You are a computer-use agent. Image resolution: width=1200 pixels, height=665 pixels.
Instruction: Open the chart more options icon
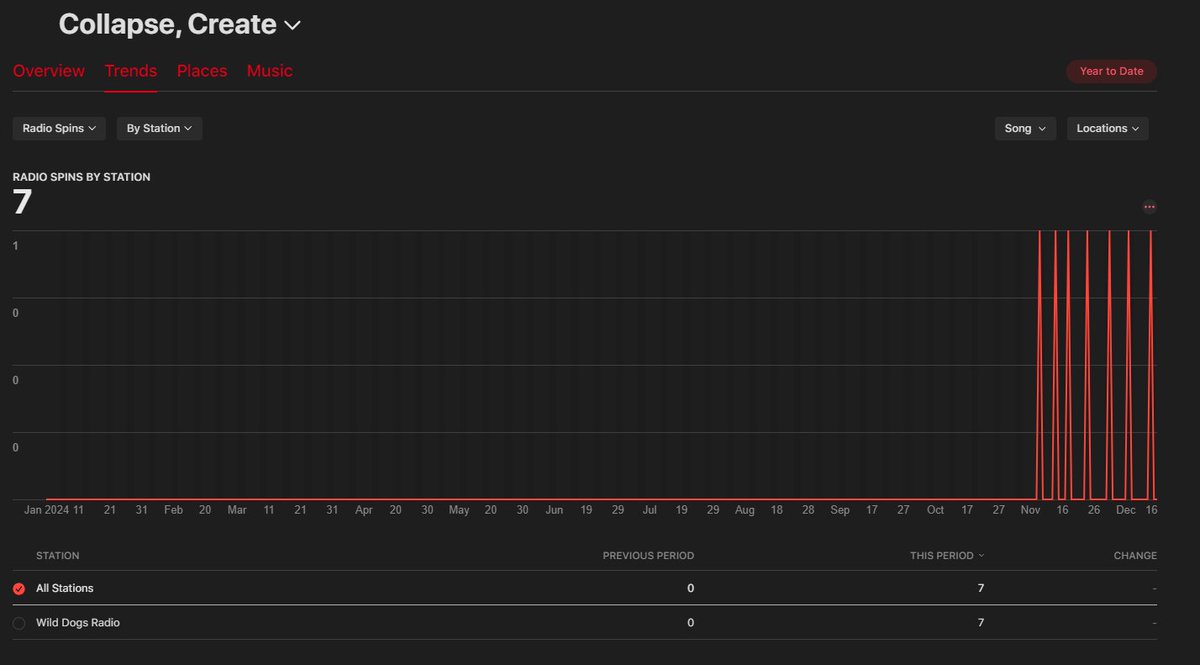coord(1149,207)
